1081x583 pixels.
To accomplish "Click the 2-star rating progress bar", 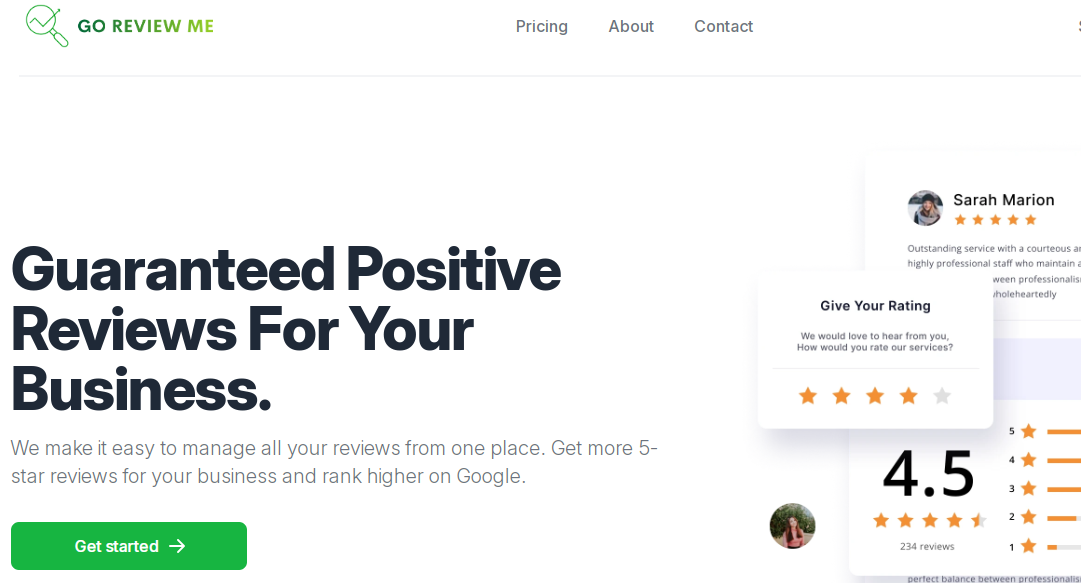I will point(1063,517).
